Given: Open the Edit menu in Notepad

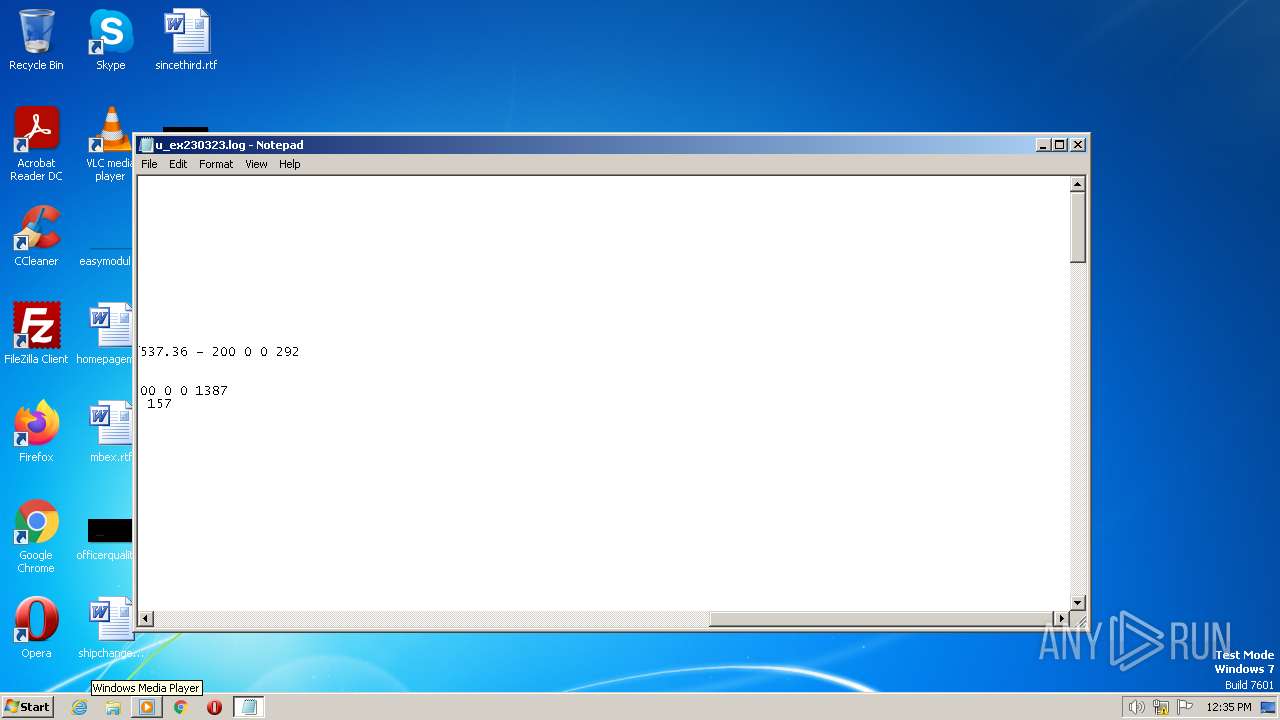Looking at the screenshot, I should (x=178, y=164).
